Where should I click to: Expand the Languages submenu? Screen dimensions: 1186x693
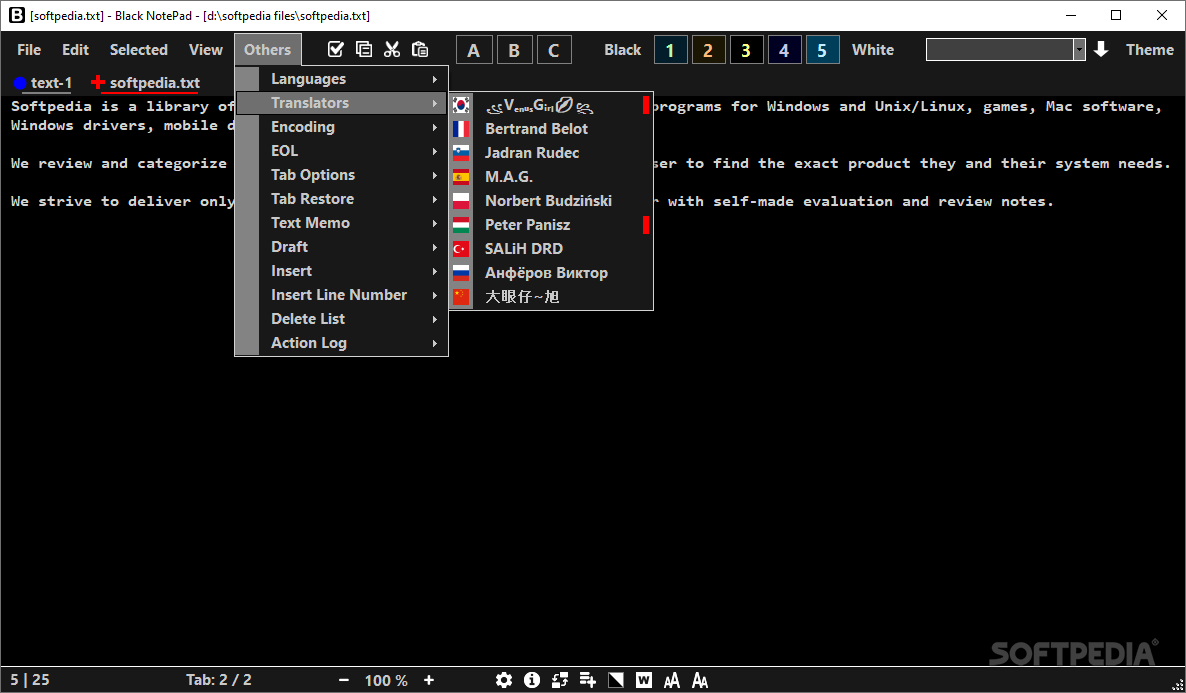(342, 79)
